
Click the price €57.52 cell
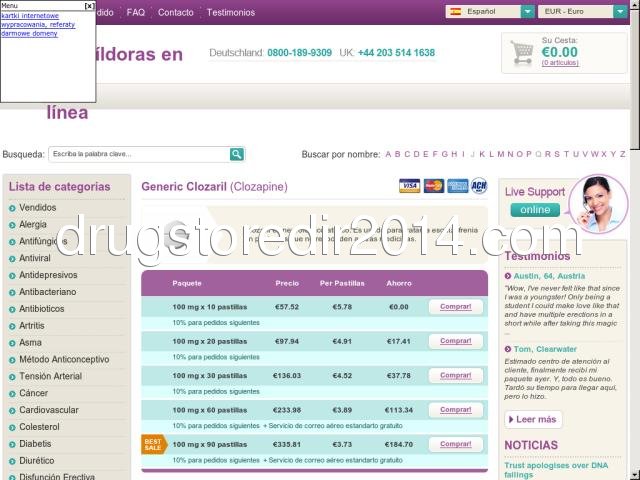click(287, 307)
